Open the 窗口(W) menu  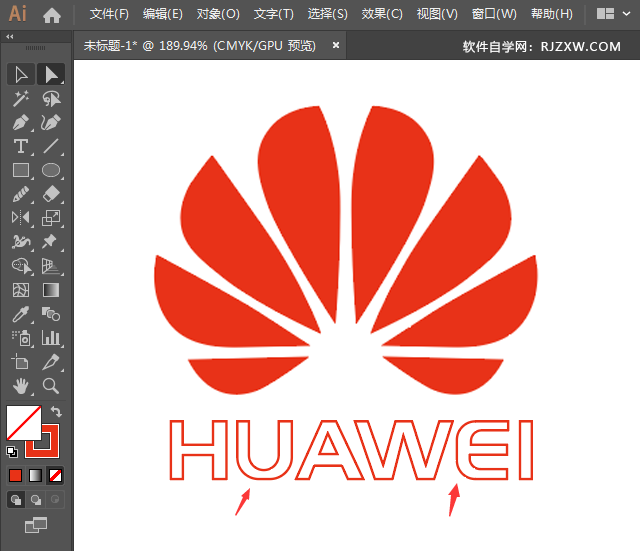coord(494,14)
